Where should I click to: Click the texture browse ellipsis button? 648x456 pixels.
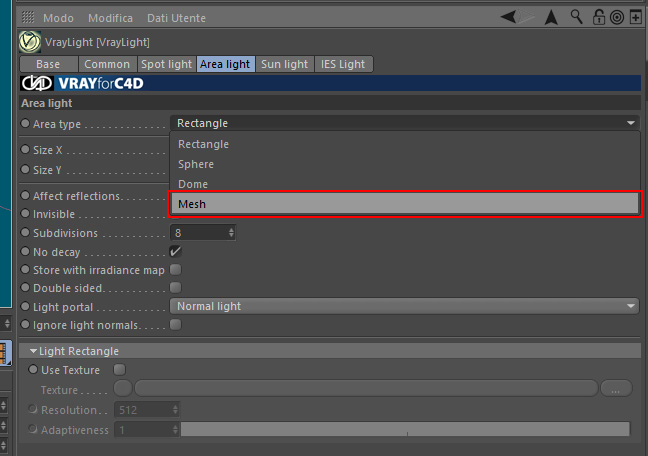click(x=616, y=389)
